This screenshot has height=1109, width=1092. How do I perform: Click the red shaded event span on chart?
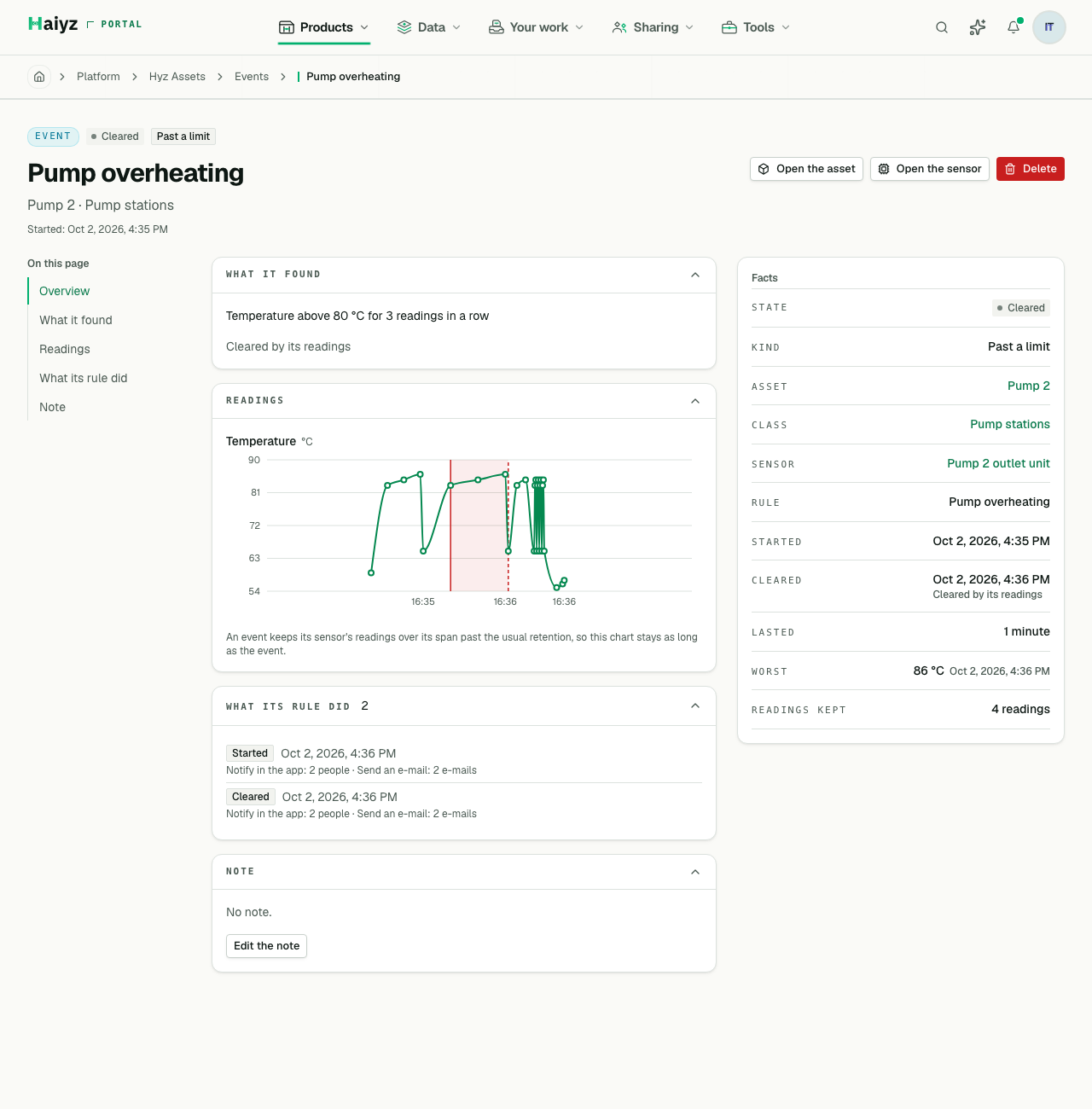(479, 525)
